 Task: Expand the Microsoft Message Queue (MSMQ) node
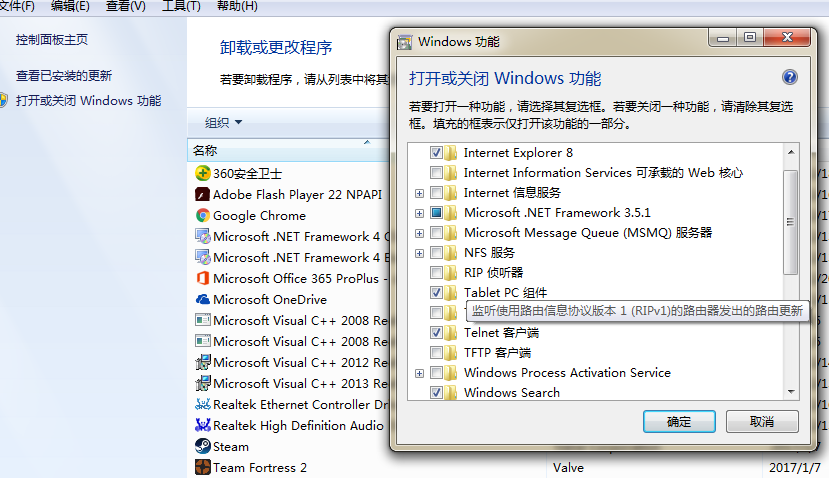[x=419, y=234]
